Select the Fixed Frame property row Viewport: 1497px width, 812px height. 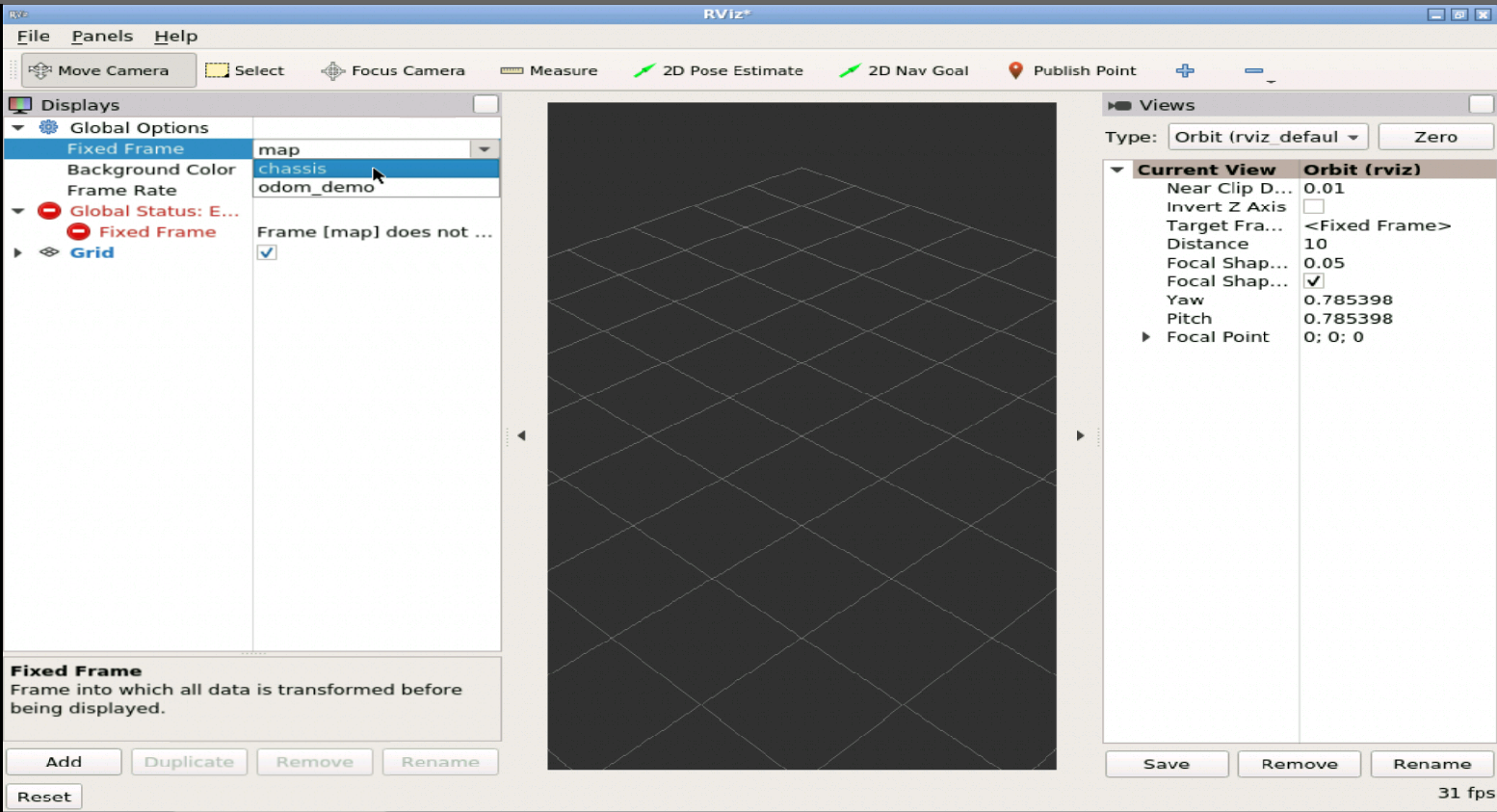[x=128, y=148]
